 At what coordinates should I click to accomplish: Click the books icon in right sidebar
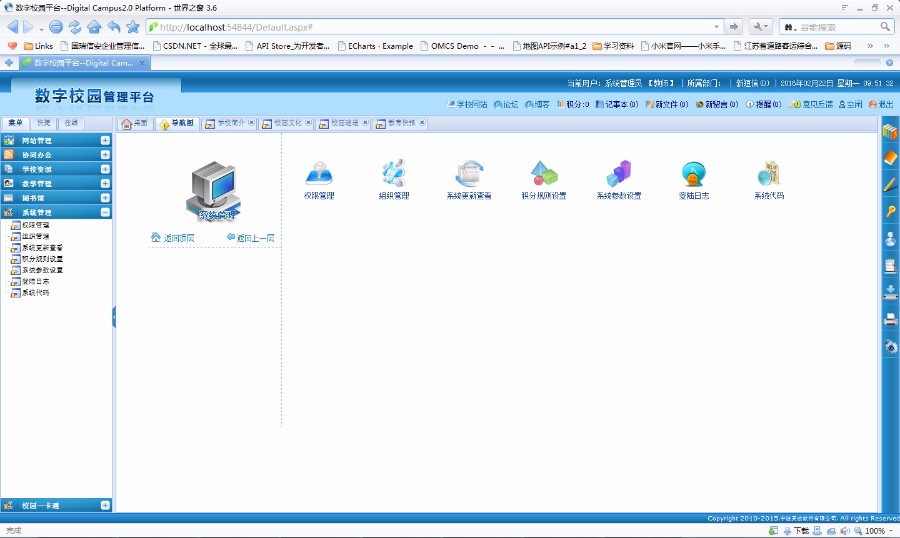coord(890,131)
